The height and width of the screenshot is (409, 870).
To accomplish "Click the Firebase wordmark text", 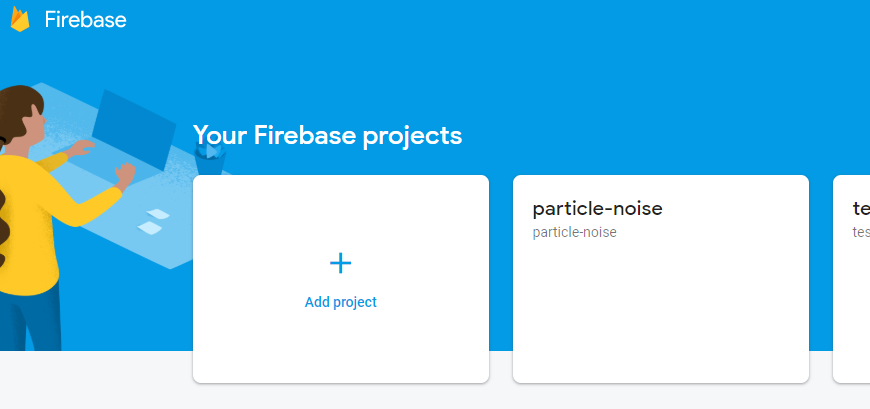I will click(85, 20).
